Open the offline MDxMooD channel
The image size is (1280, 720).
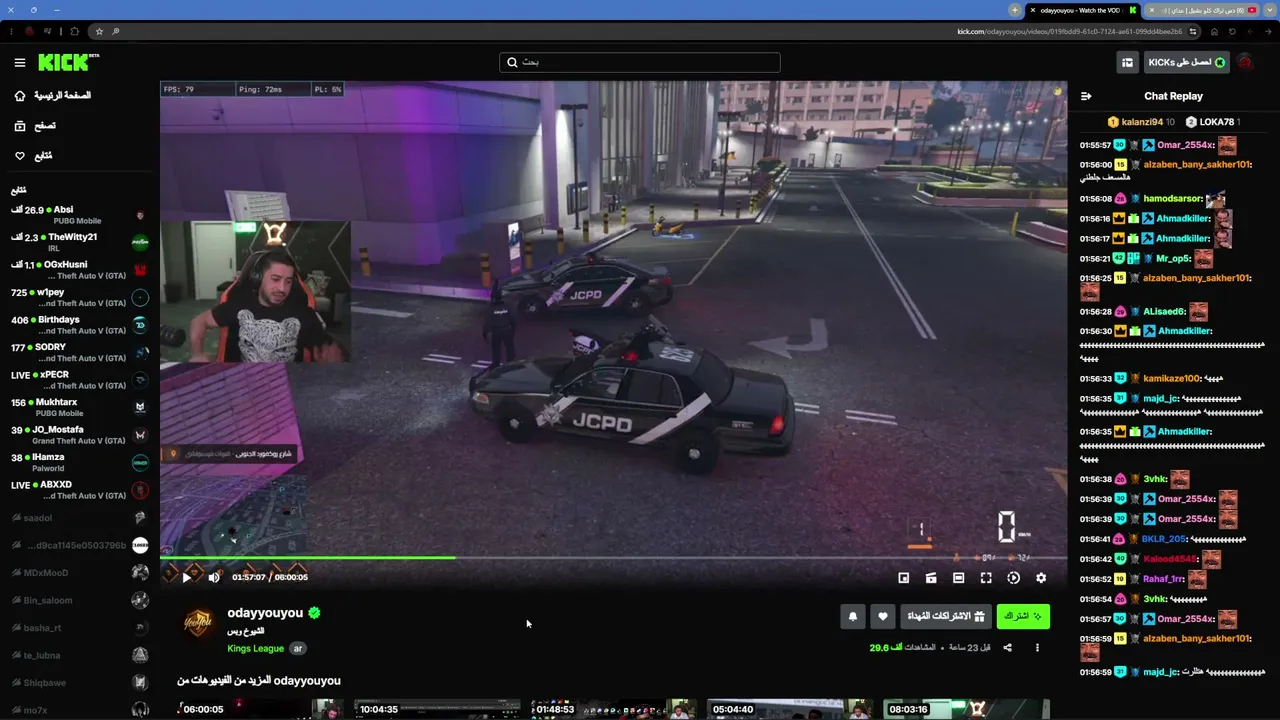80,573
